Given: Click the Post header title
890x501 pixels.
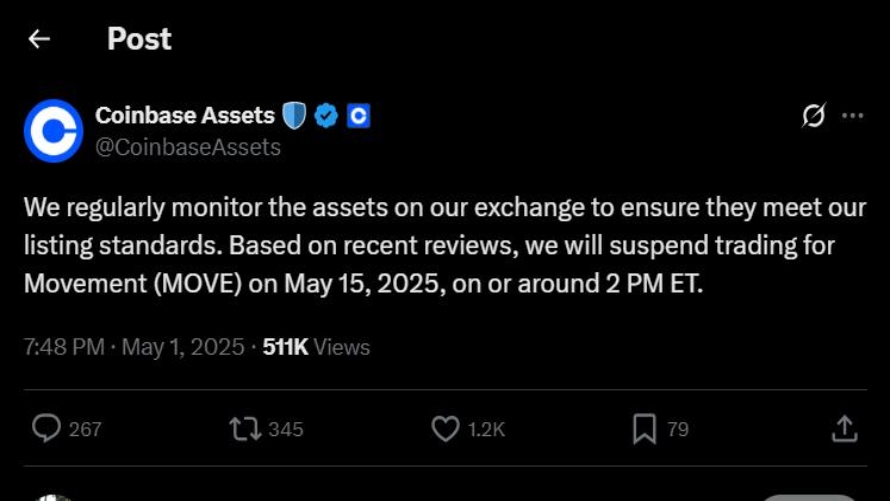Looking at the screenshot, I should pyautogui.click(x=139, y=39).
